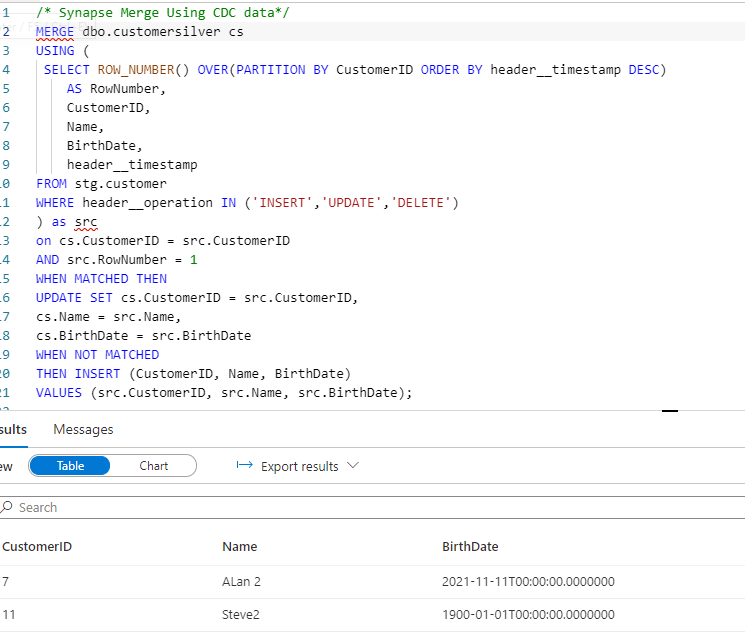Place cursor on the underlined MERGE keyword
745x642 pixels.
tap(54, 32)
